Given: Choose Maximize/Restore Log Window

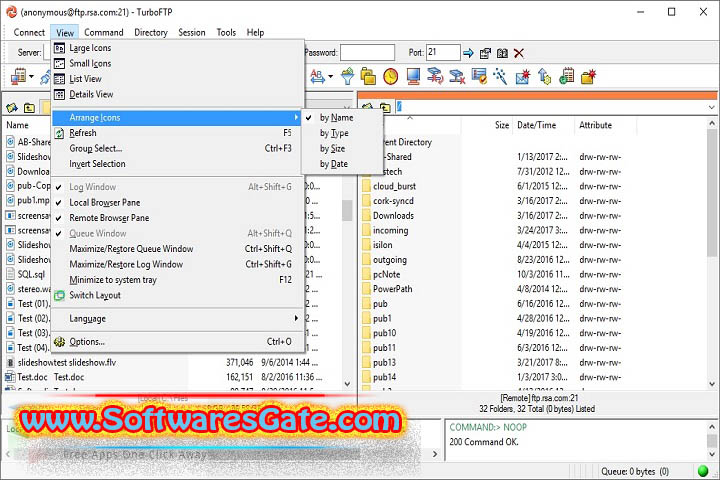Looking at the screenshot, I should pyautogui.click(x=177, y=265).
